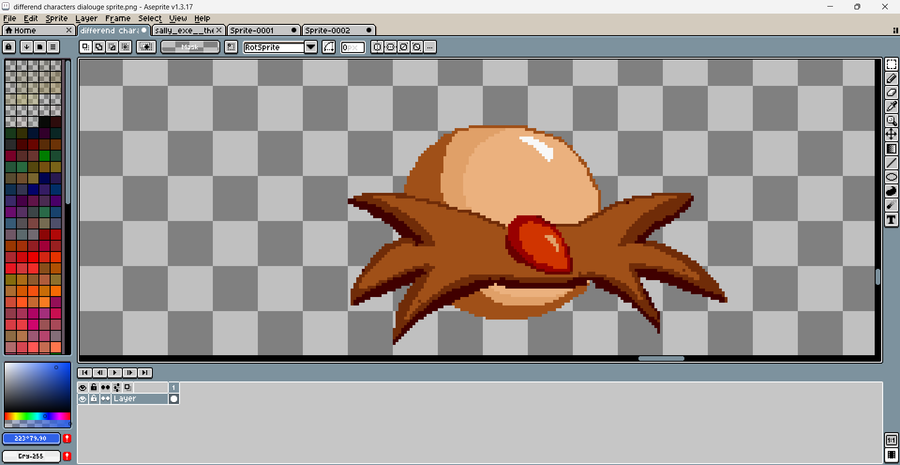Go to the first frame

pos(86,373)
